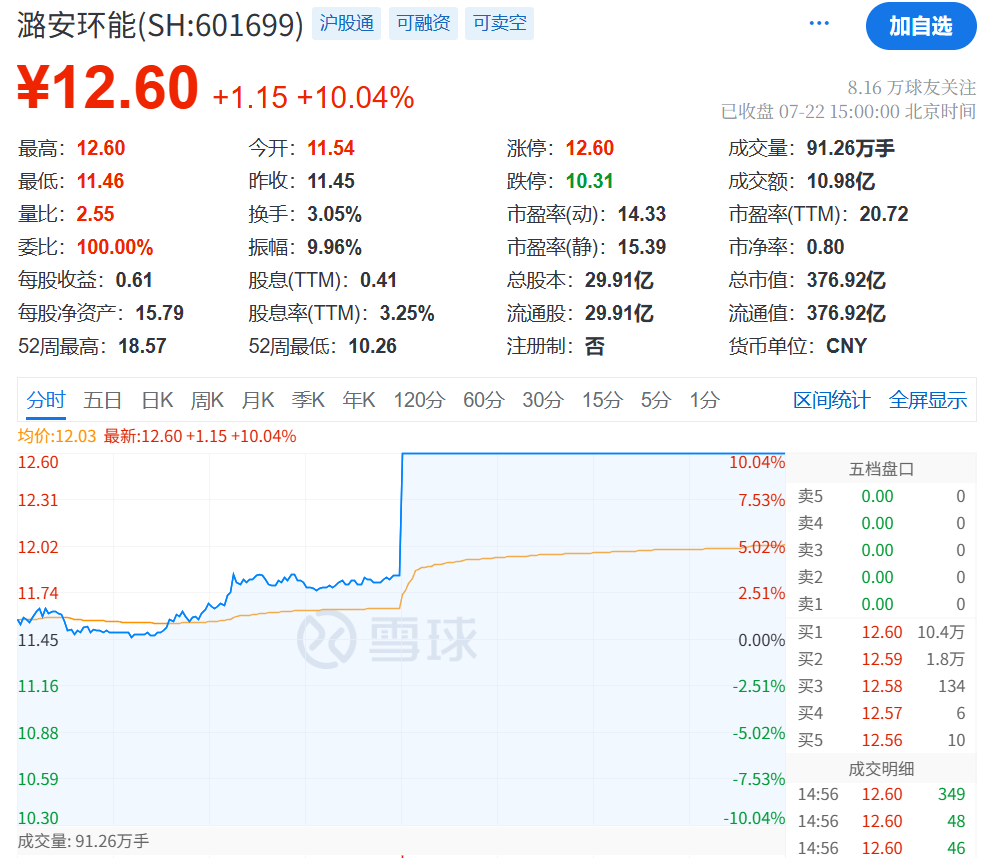Click the 五档盘口 panel header
The width and height of the screenshot is (1005, 858).
pyautogui.click(x=881, y=469)
